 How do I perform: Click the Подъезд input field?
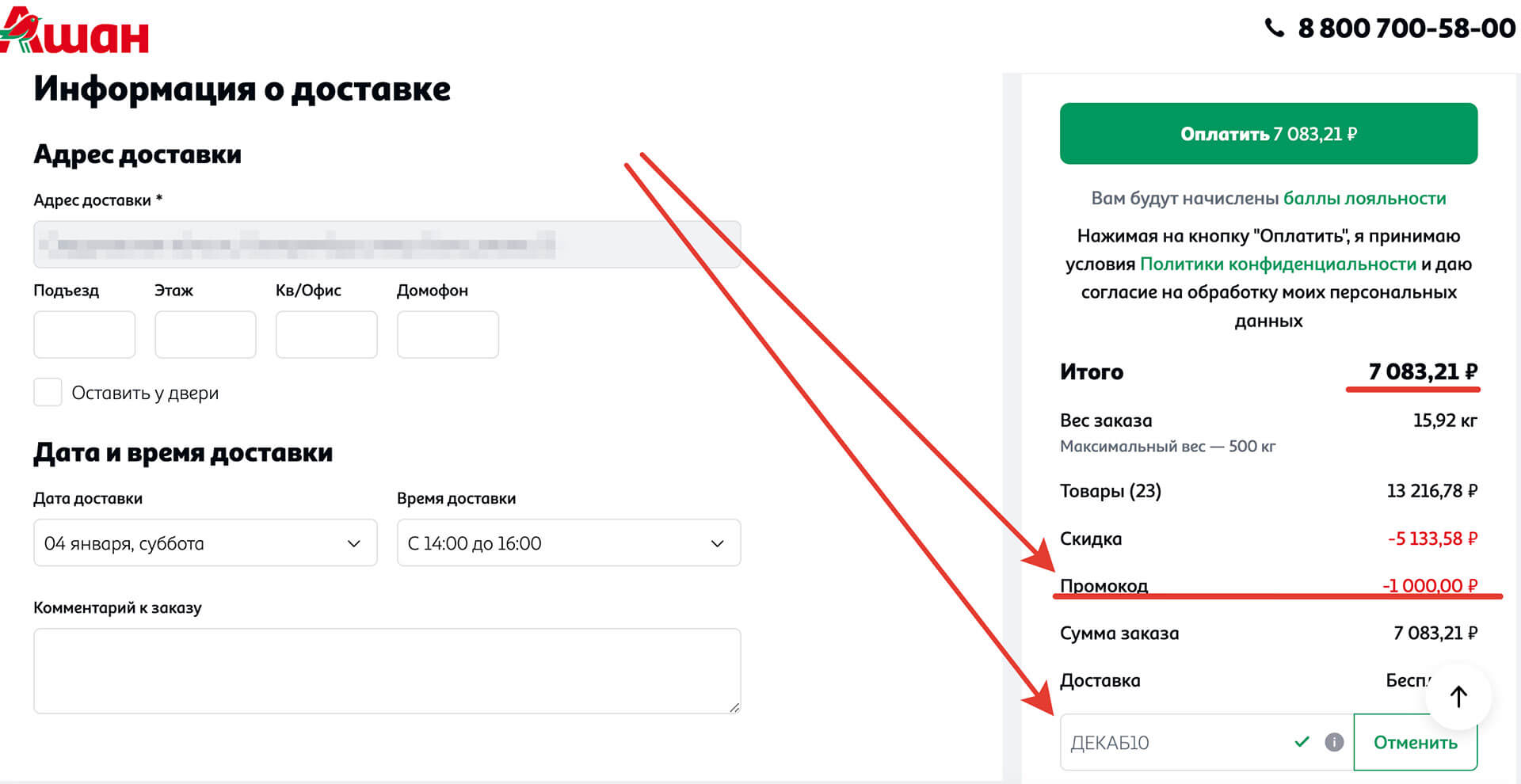[x=84, y=334]
